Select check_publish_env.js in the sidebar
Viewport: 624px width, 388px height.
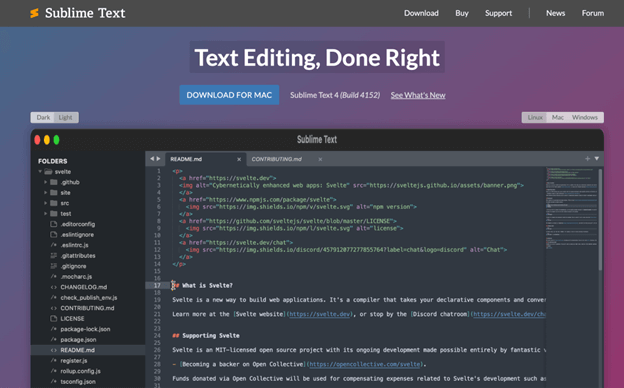coord(89,298)
